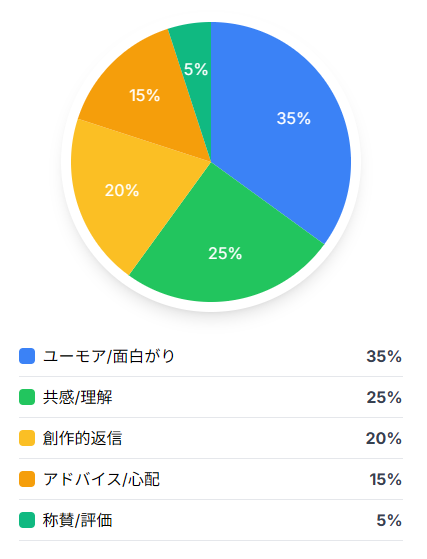Select the 称賛/評価 legend label
Image resolution: width=427 pixels, height=559 pixels.
point(78,520)
